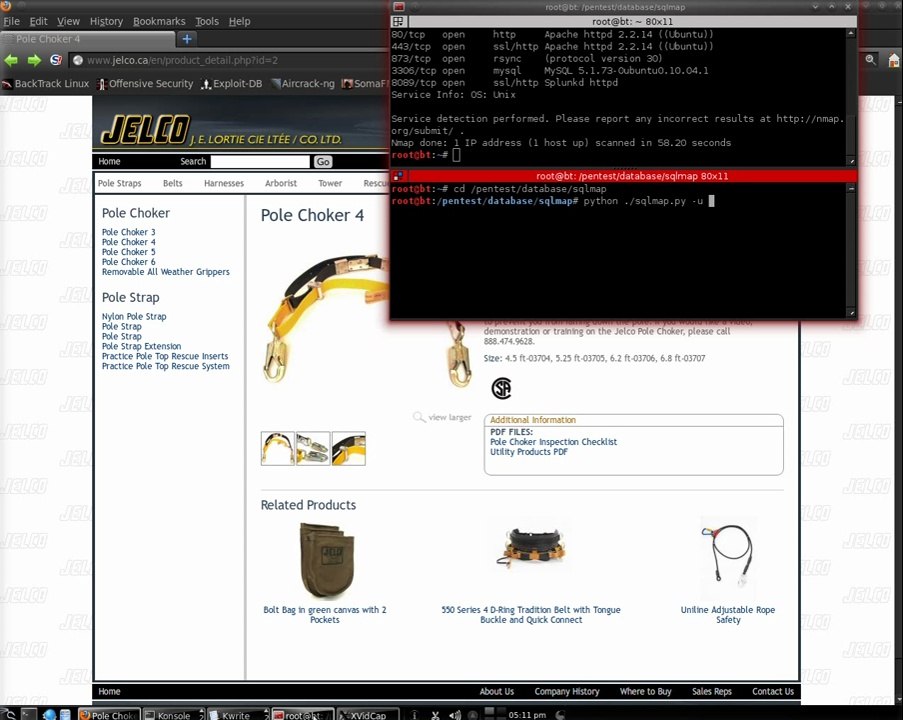
Task: Open Pole Choker Inspection Checklist PDF
Action: pyautogui.click(x=553, y=442)
